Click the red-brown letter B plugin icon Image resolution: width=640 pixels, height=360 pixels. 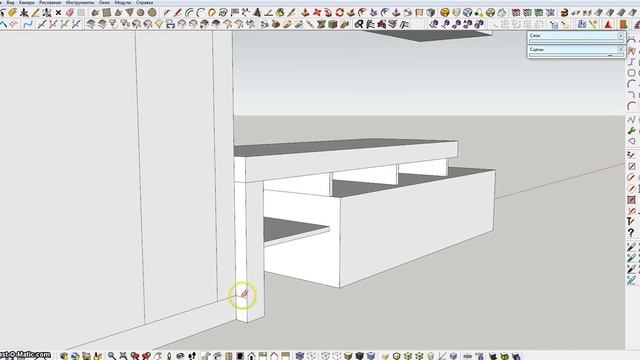pos(564,13)
